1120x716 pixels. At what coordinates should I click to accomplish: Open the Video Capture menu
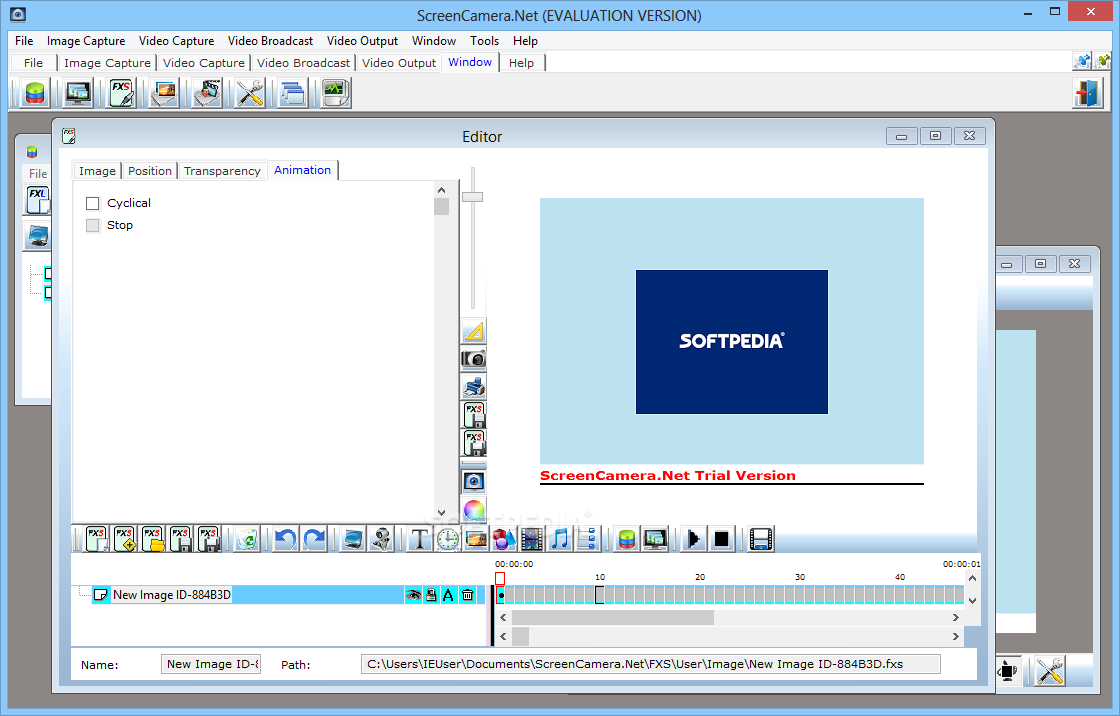(176, 41)
